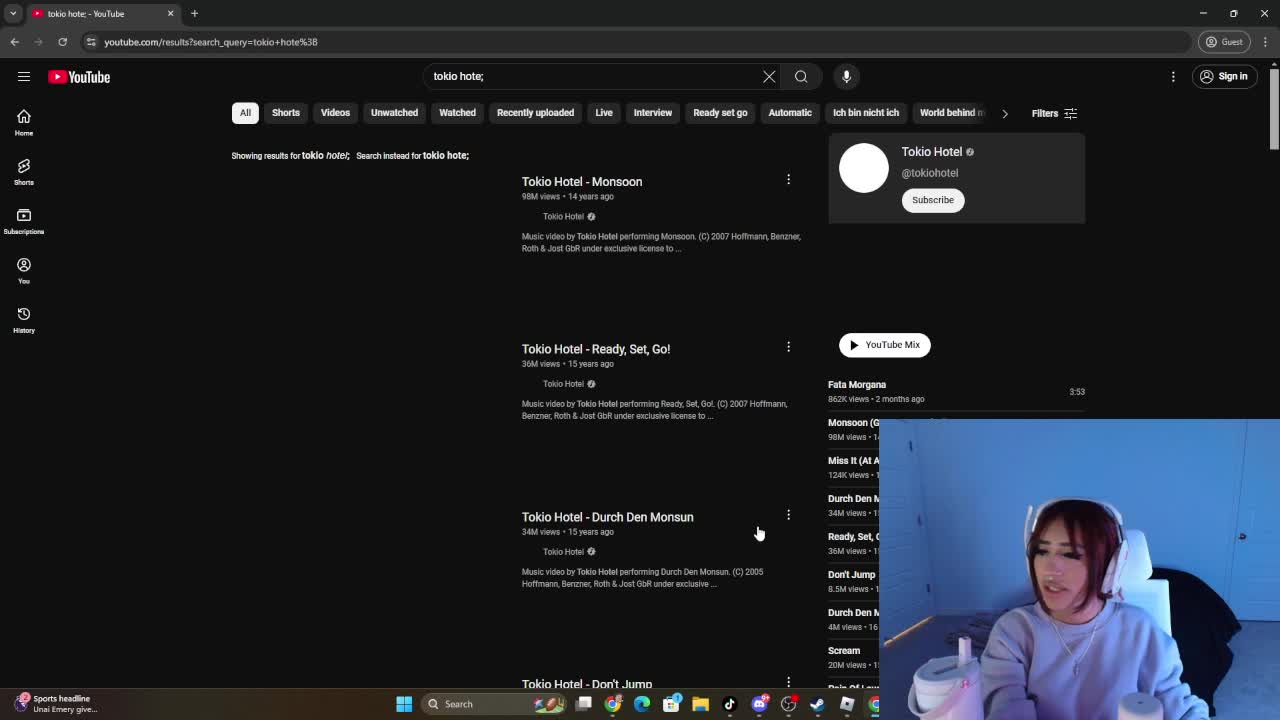This screenshot has width=1280, height=720.
Task: Open the tab search dropdown in Chrome
Action: (13, 13)
